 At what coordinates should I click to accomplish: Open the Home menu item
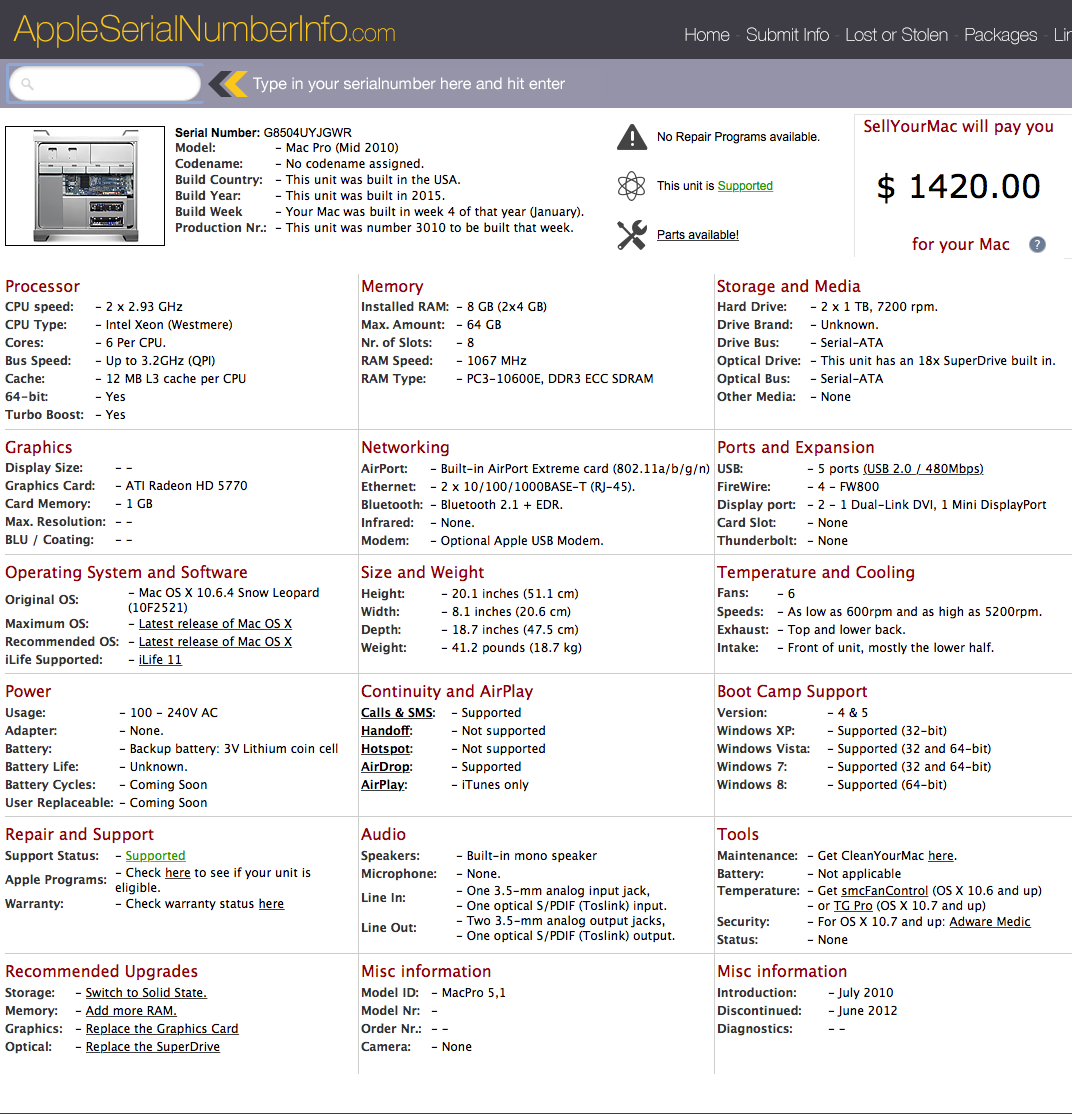coord(706,35)
